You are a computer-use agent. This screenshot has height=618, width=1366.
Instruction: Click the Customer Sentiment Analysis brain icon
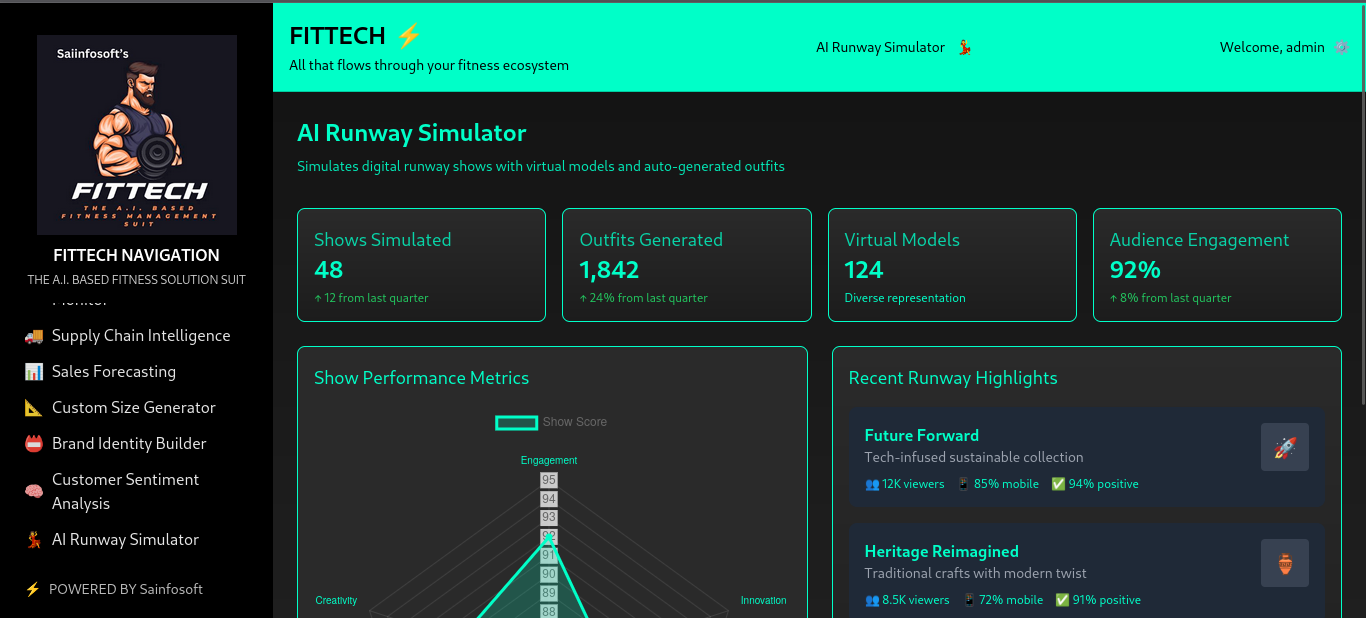click(34, 492)
